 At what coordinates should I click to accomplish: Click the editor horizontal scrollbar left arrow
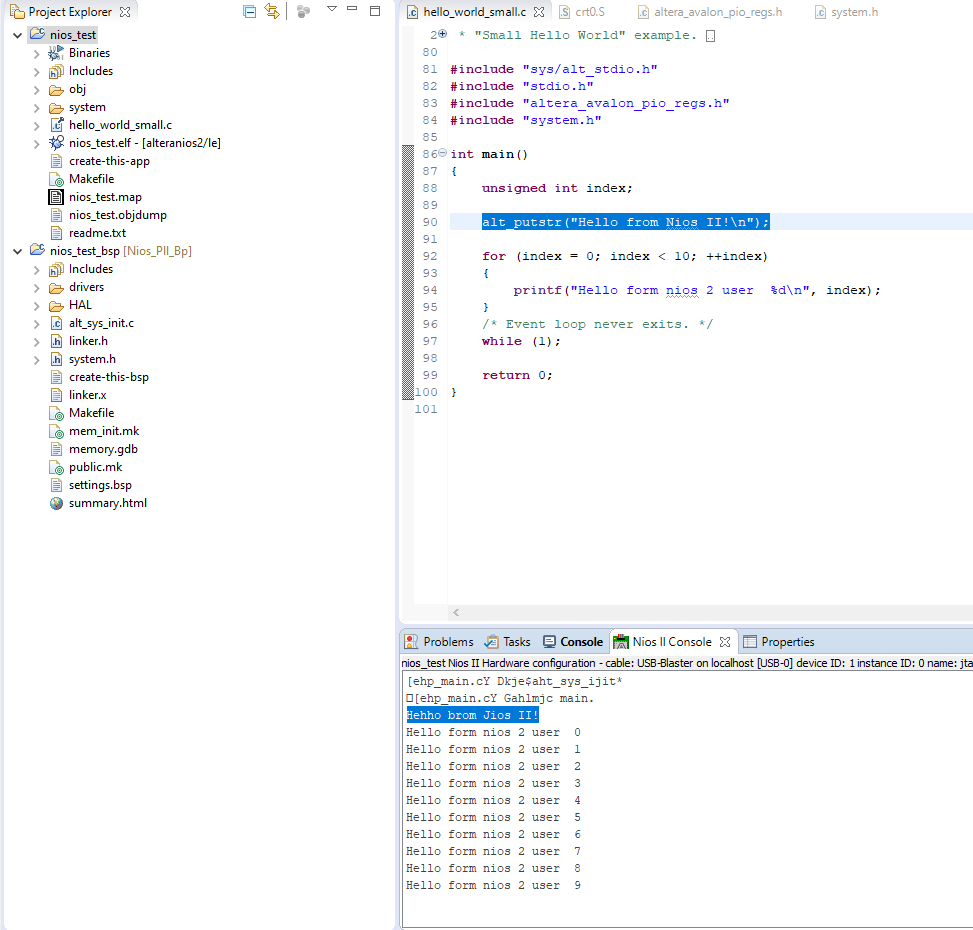click(456, 612)
